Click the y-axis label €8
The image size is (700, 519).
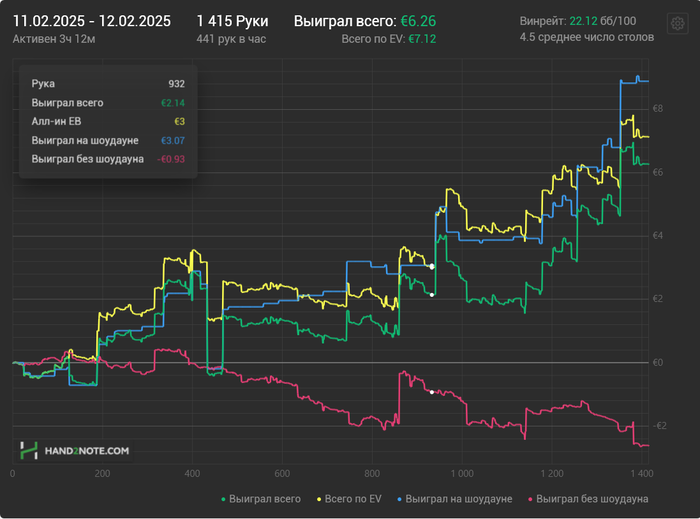coord(658,109)
